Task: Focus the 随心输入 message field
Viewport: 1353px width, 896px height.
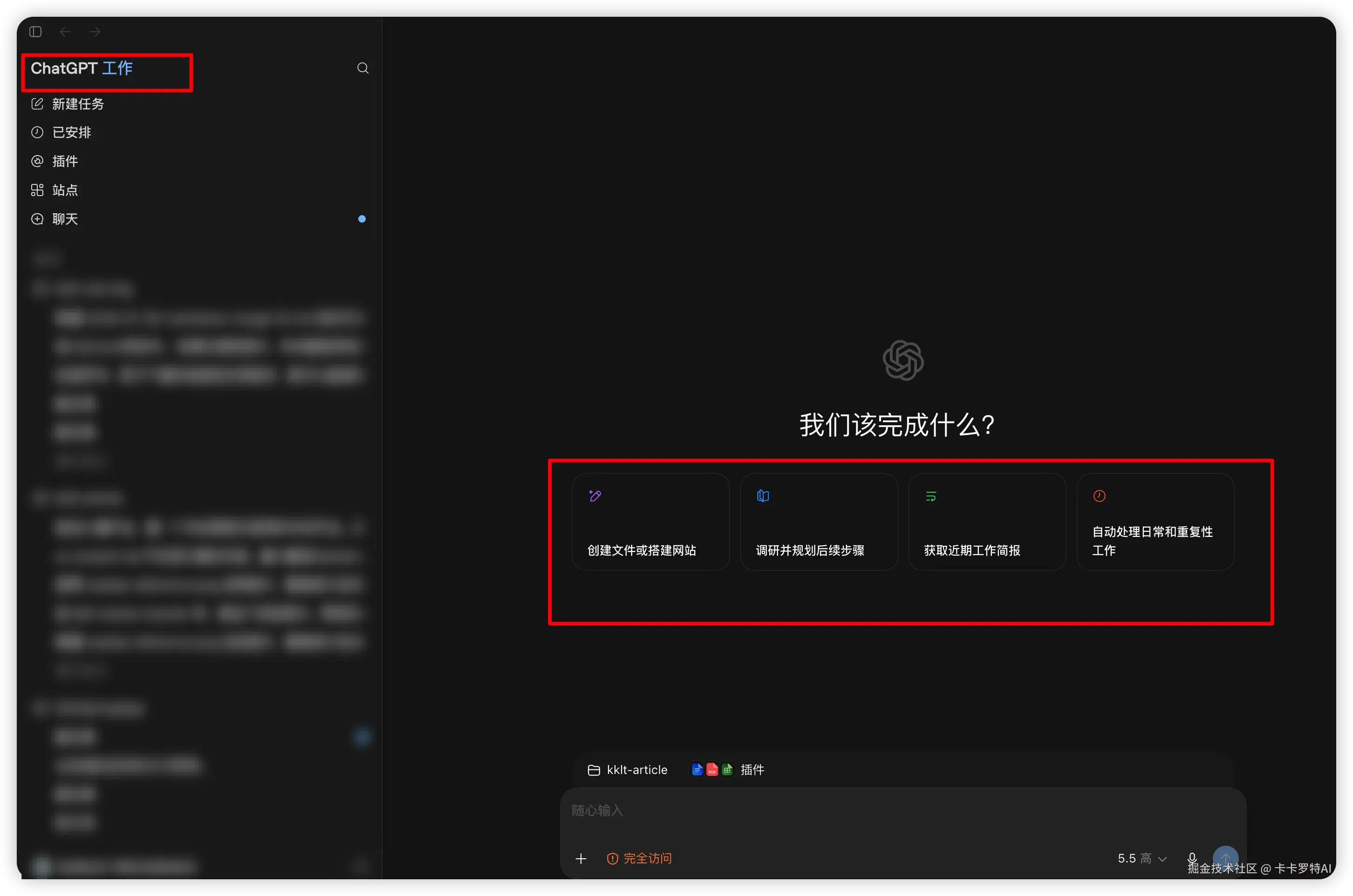Action: click(x=902, y=811)
